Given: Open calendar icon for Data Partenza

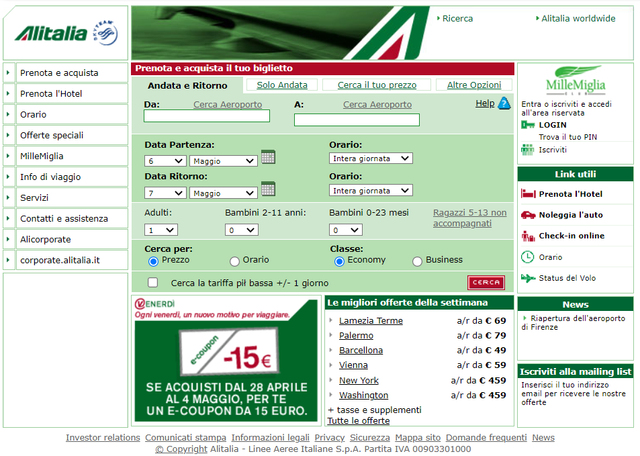Looking at the screenshot, I should coord(268,157).
